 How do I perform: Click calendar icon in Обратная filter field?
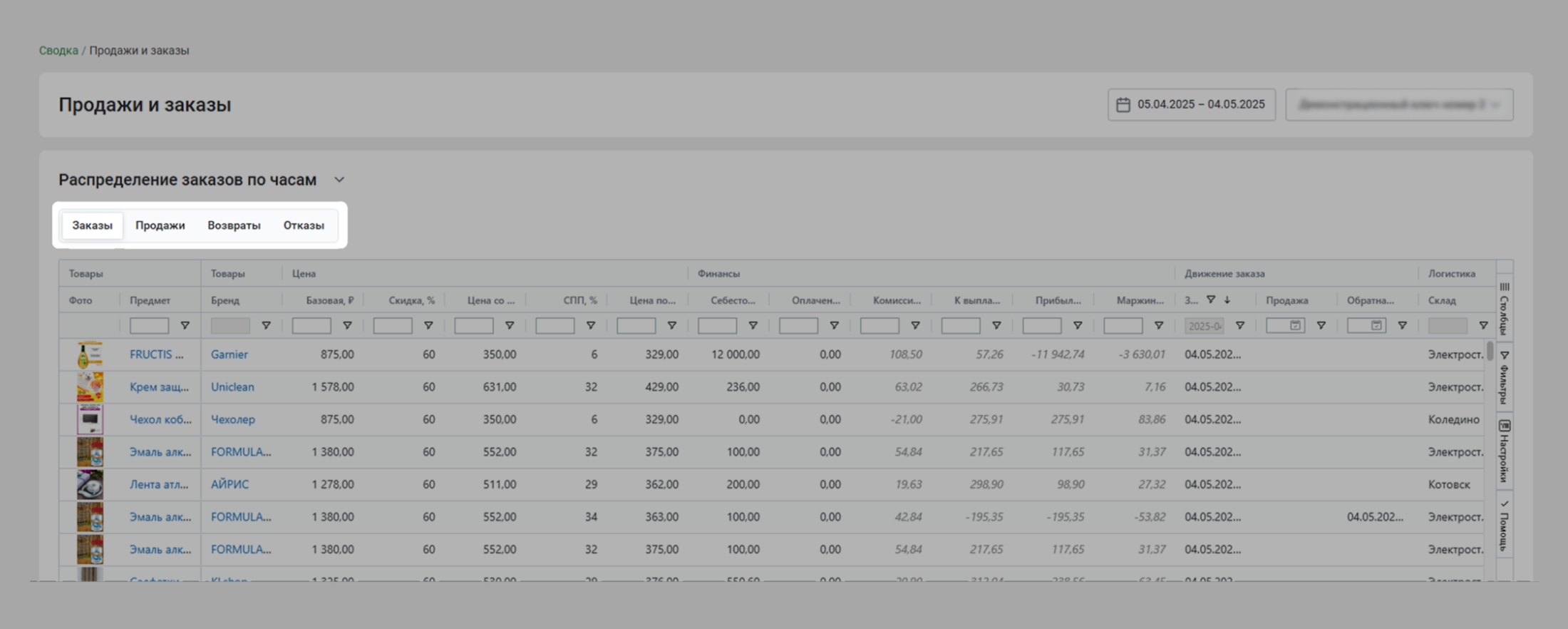pyautogui.click(x=1376, y=326)
